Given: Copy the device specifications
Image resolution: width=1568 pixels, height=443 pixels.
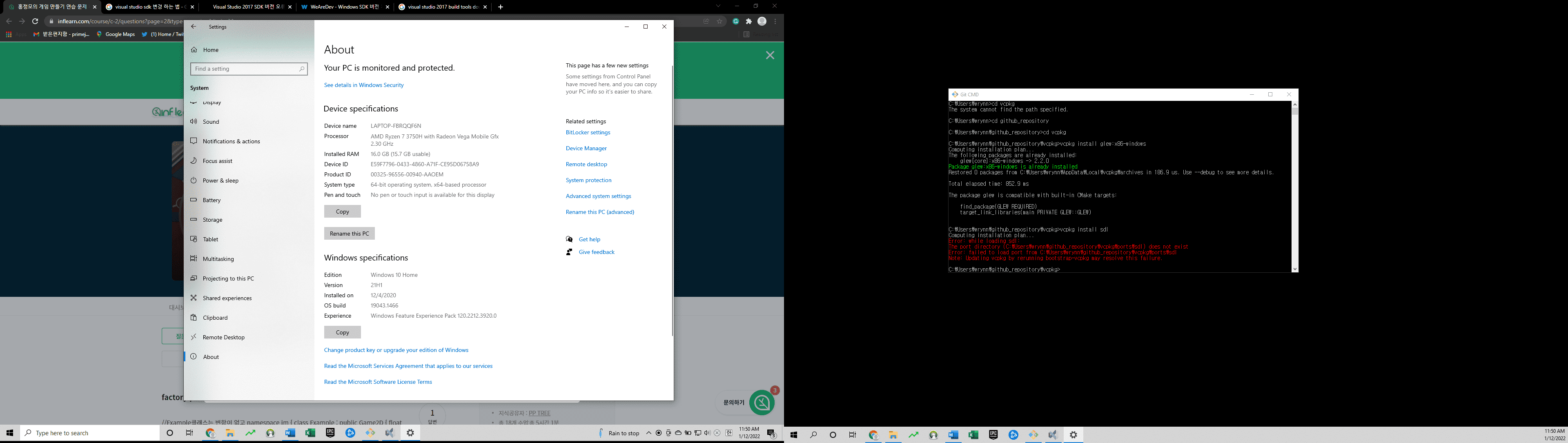Looking at the screenshot, I should click(342, 212).
